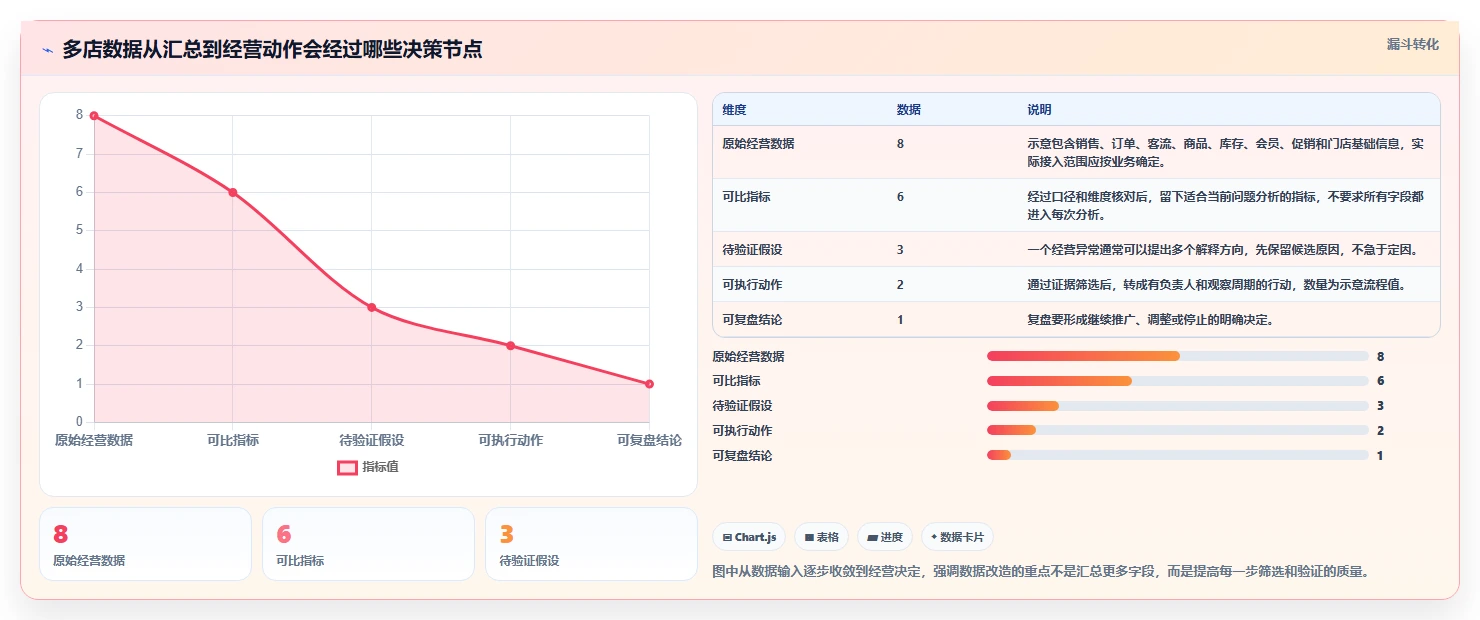Click the 说明 table column header

[x=1039, y=110]
